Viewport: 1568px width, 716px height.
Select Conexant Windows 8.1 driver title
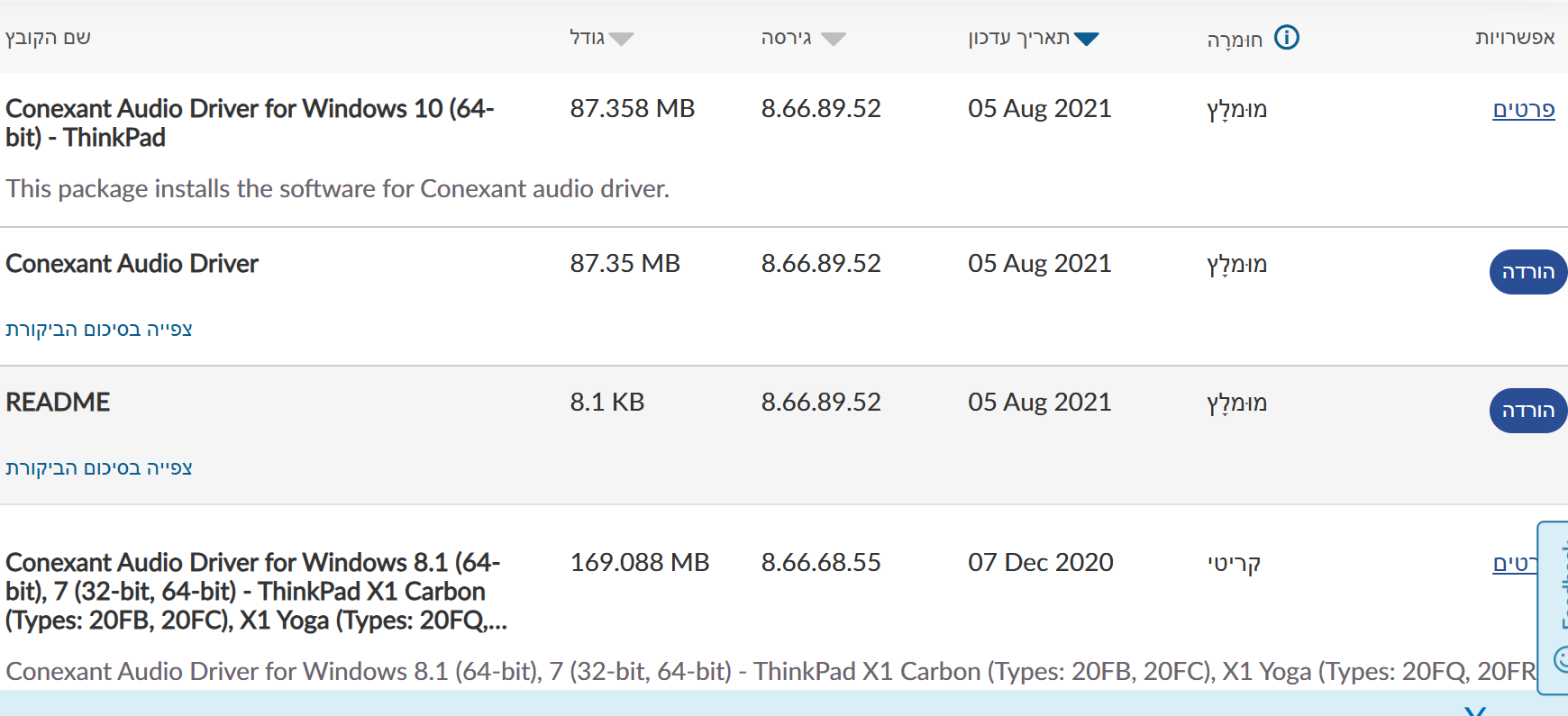coord(256,591)
